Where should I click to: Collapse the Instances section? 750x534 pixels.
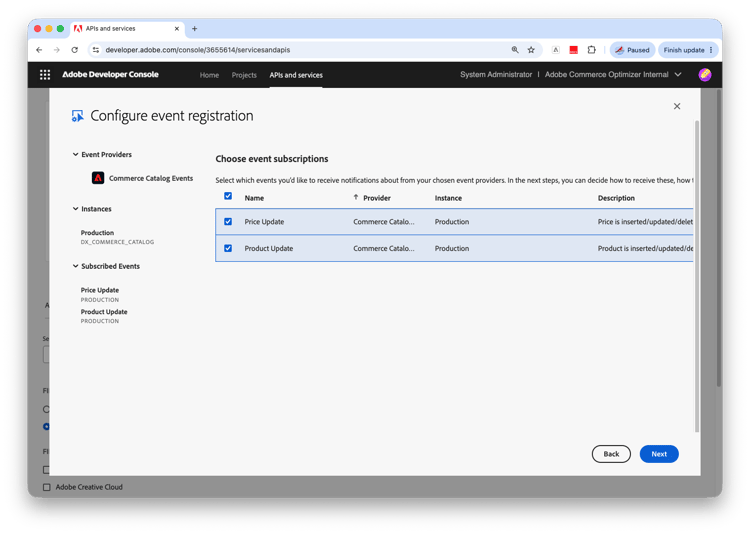point(75,209)
